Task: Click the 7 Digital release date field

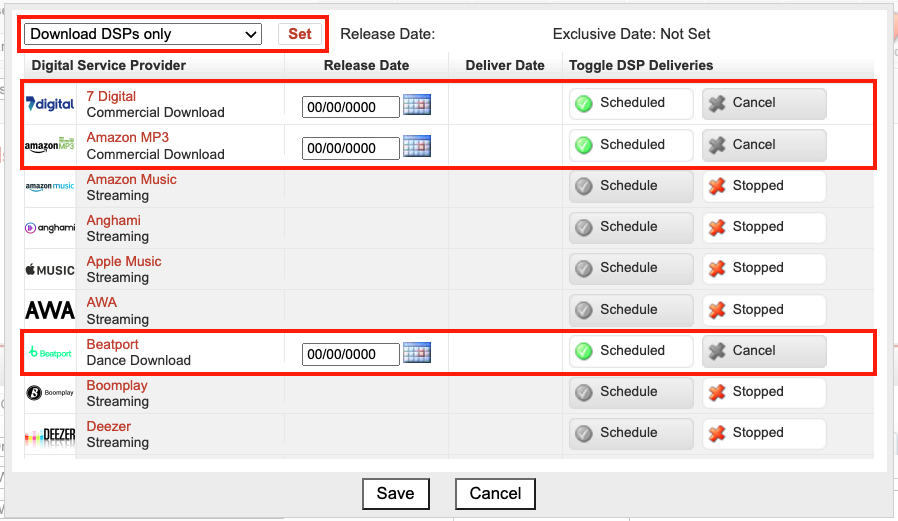Action: tap(350, 107)
